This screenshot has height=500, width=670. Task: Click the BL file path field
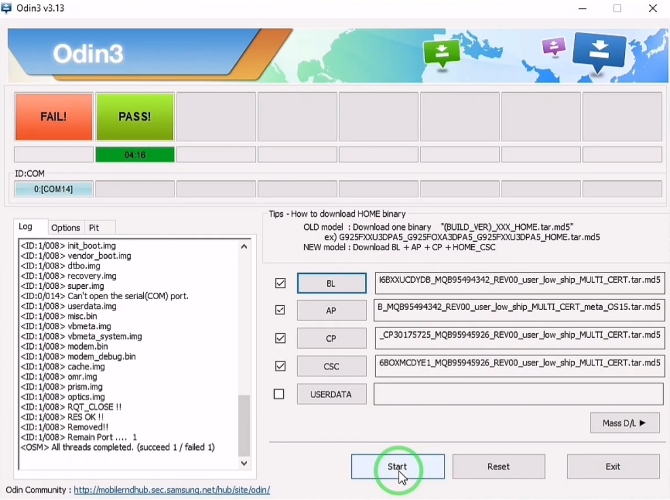point(519,283)
